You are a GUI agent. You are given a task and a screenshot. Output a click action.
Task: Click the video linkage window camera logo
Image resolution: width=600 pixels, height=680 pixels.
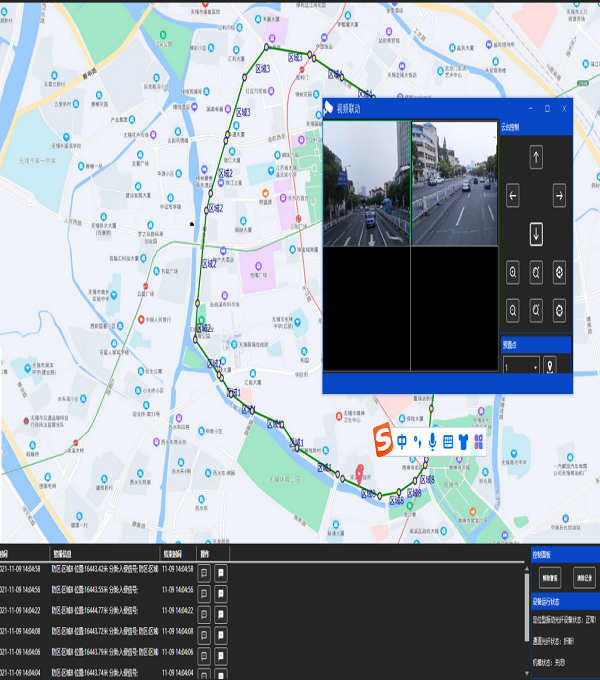[x=328, y=108]
